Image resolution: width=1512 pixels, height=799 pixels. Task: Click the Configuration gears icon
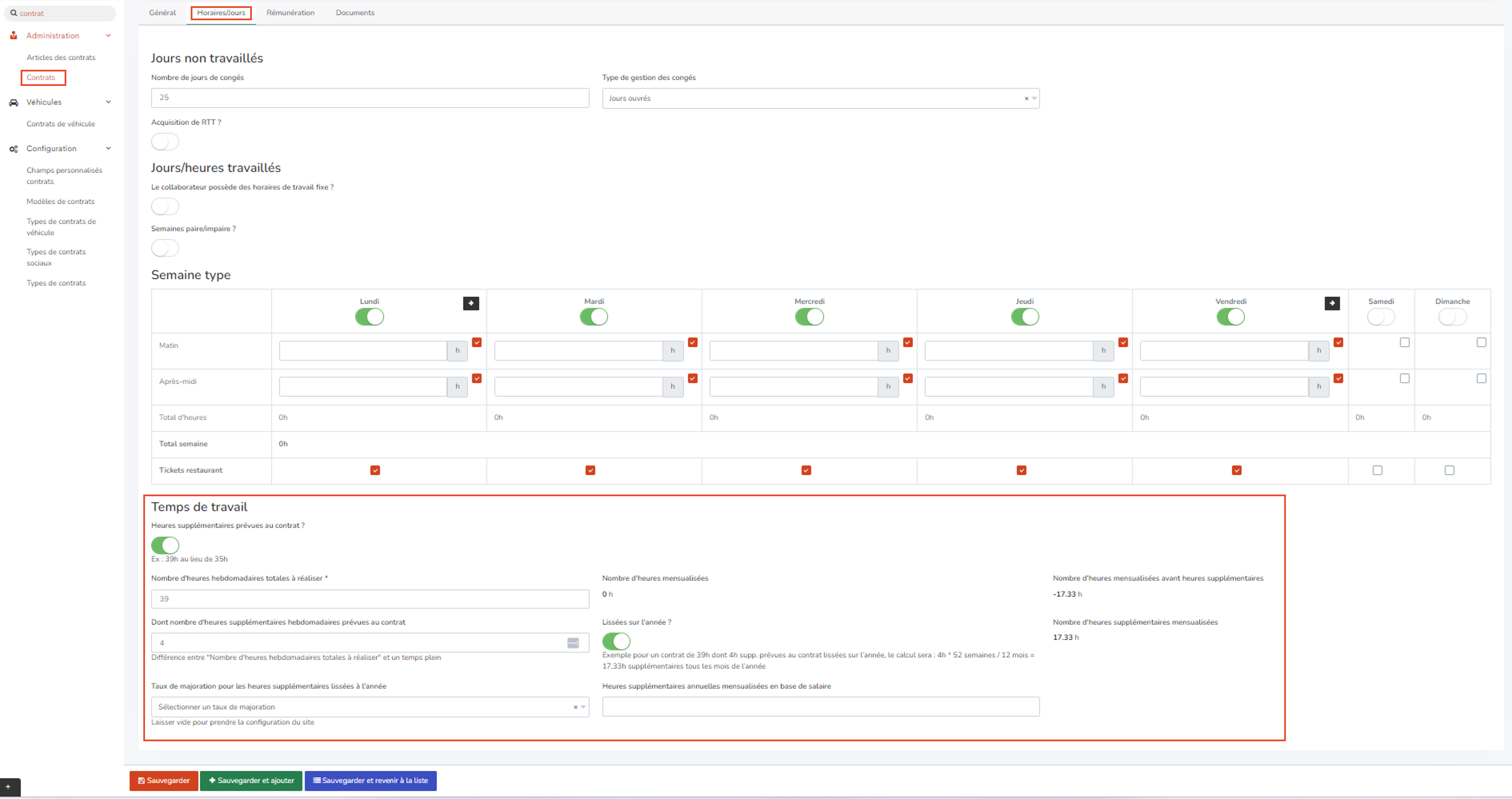[13, 149]
